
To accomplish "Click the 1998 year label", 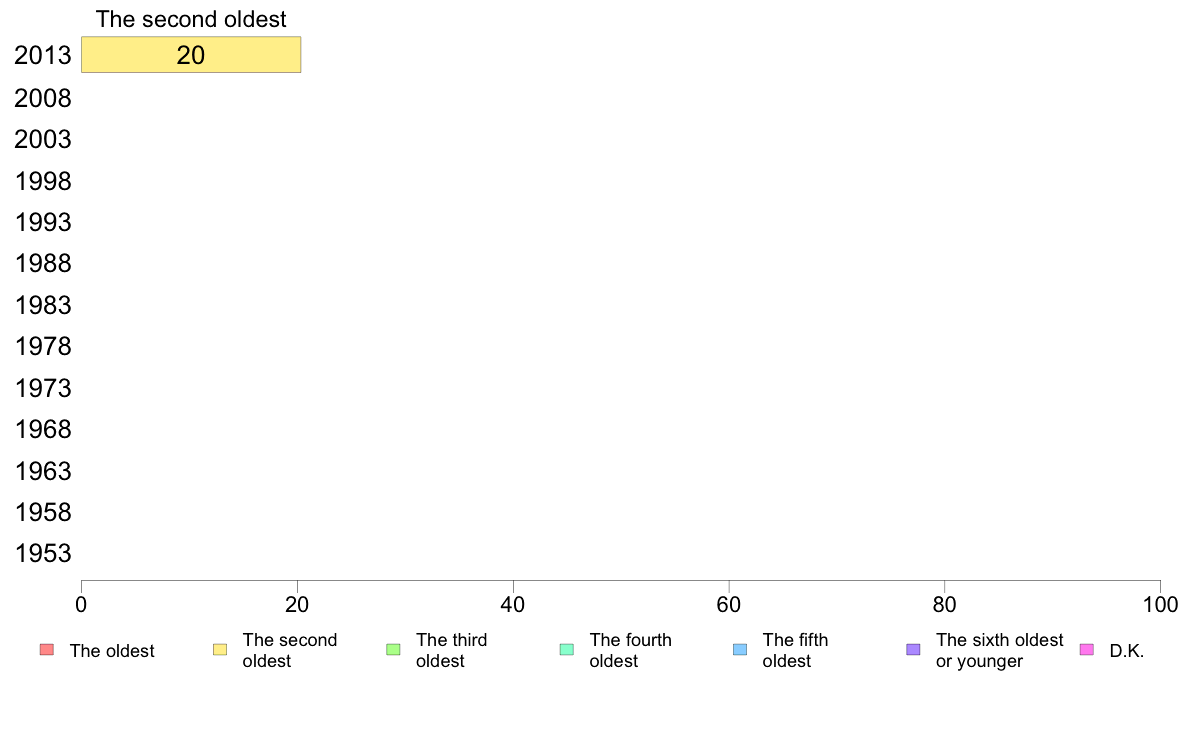I will click(42, 181).
